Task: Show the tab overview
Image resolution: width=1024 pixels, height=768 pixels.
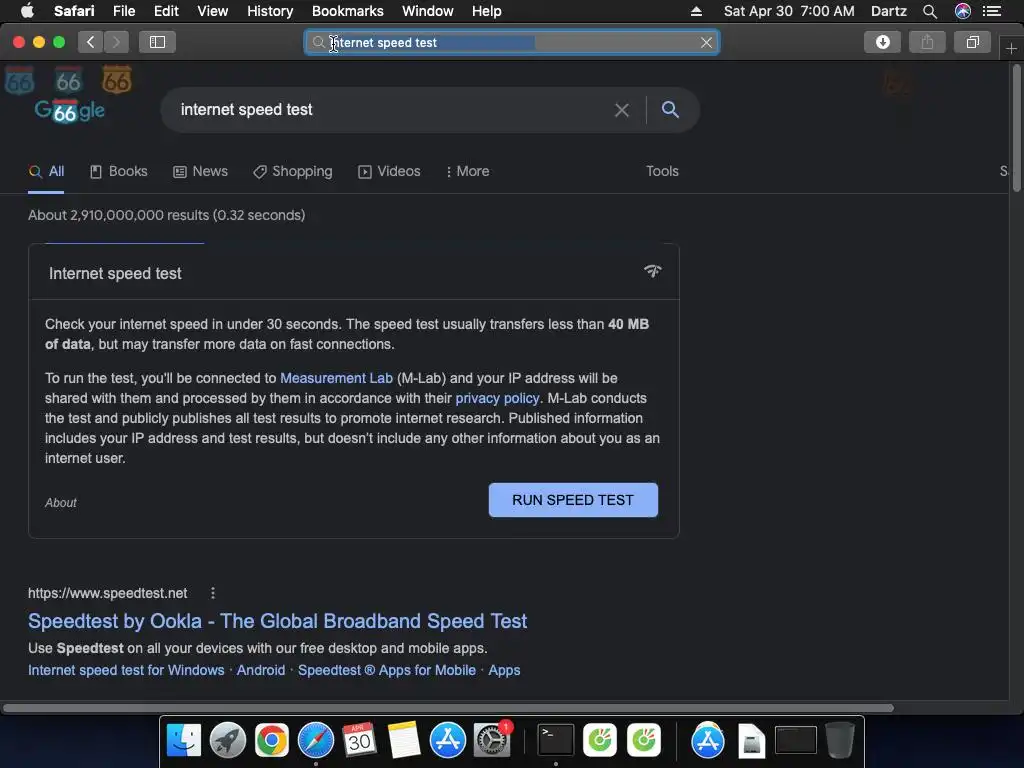Action: (x=972, y=42)
